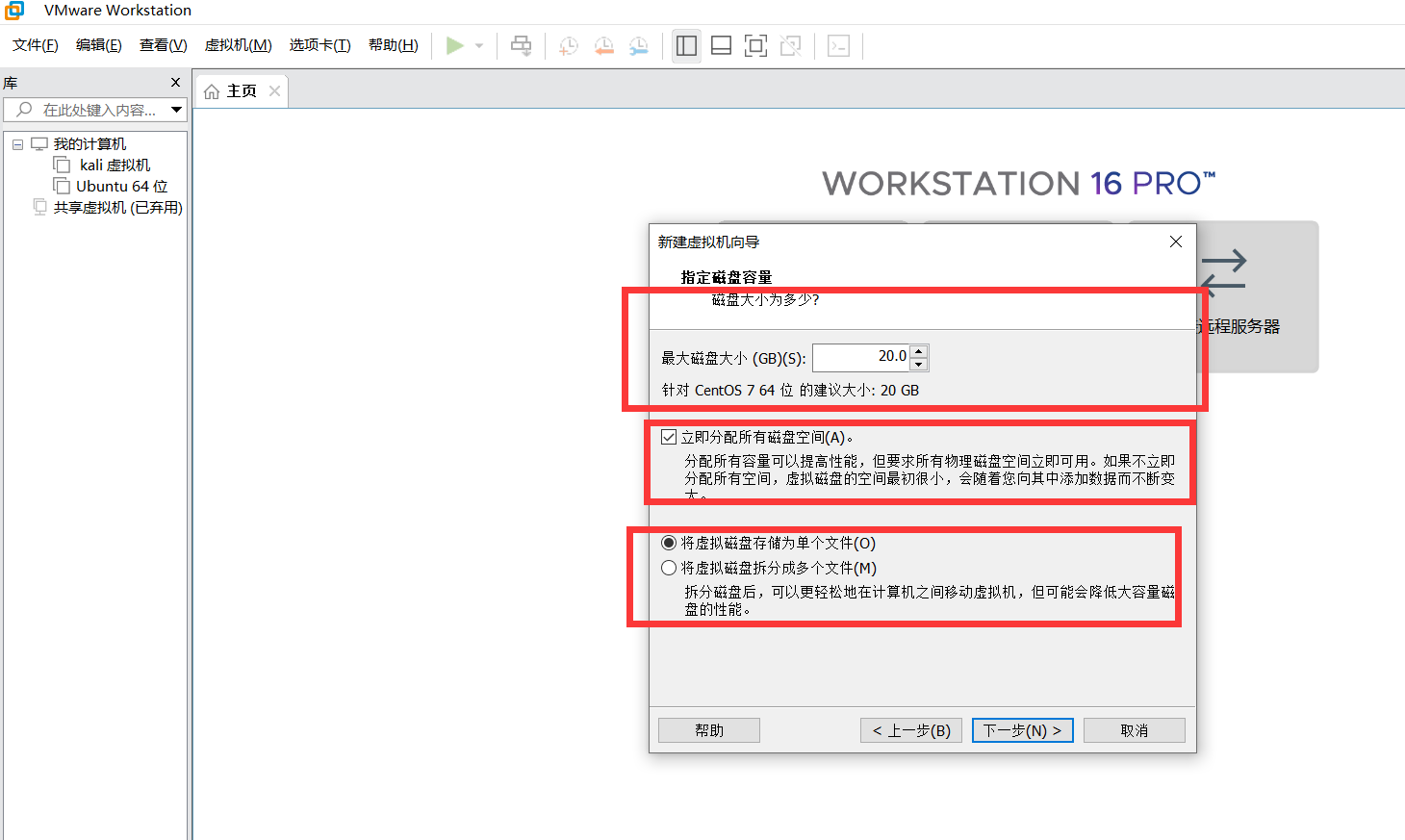This screenshot has width=1405, height=840.
Task: Decrease disk size with the down spinner arrow
Action: [919, 364]
